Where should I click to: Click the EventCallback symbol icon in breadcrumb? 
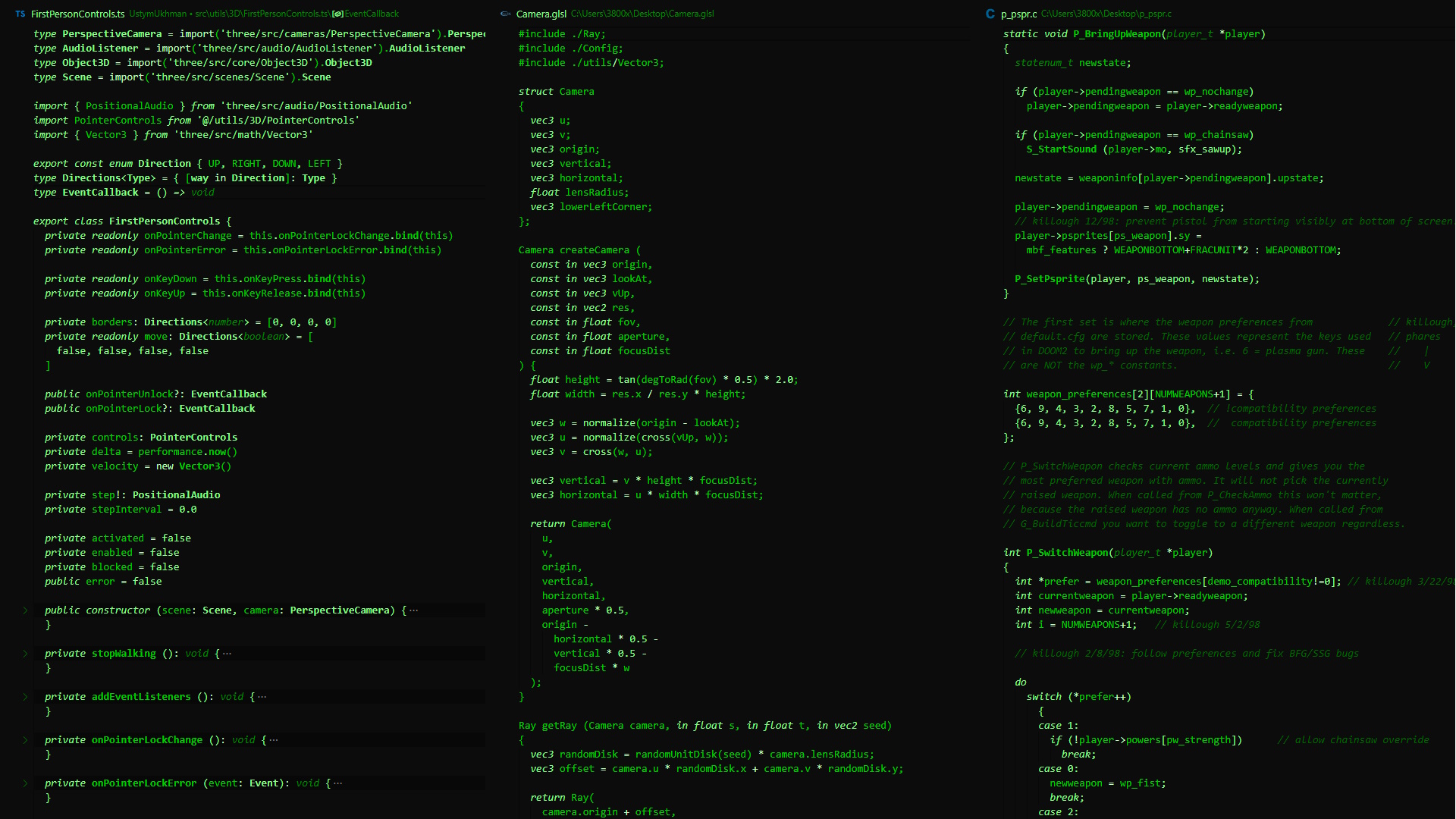point(337,14)
